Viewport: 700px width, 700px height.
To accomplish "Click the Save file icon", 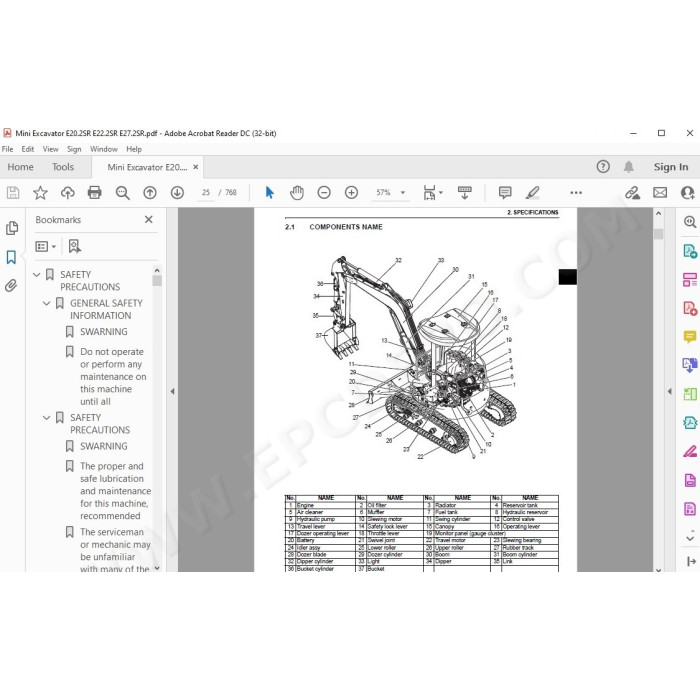I will pyautogui.click(x=13, y=193).
